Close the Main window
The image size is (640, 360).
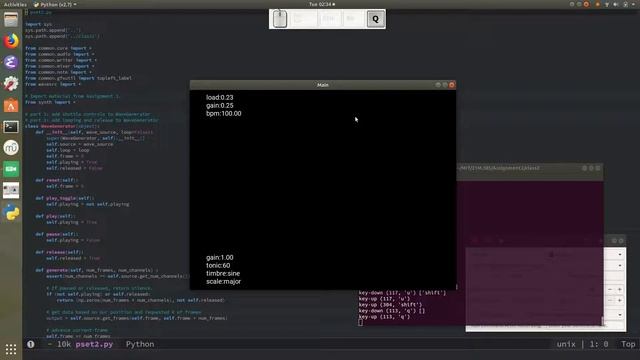[x=452, y=85]
